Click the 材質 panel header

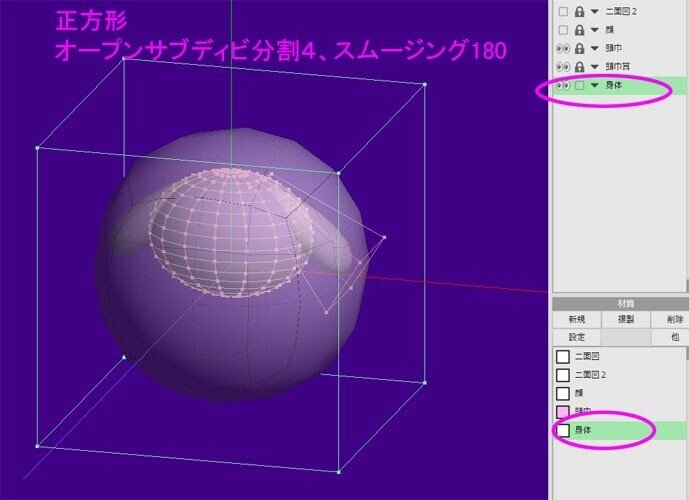(620, 303)
